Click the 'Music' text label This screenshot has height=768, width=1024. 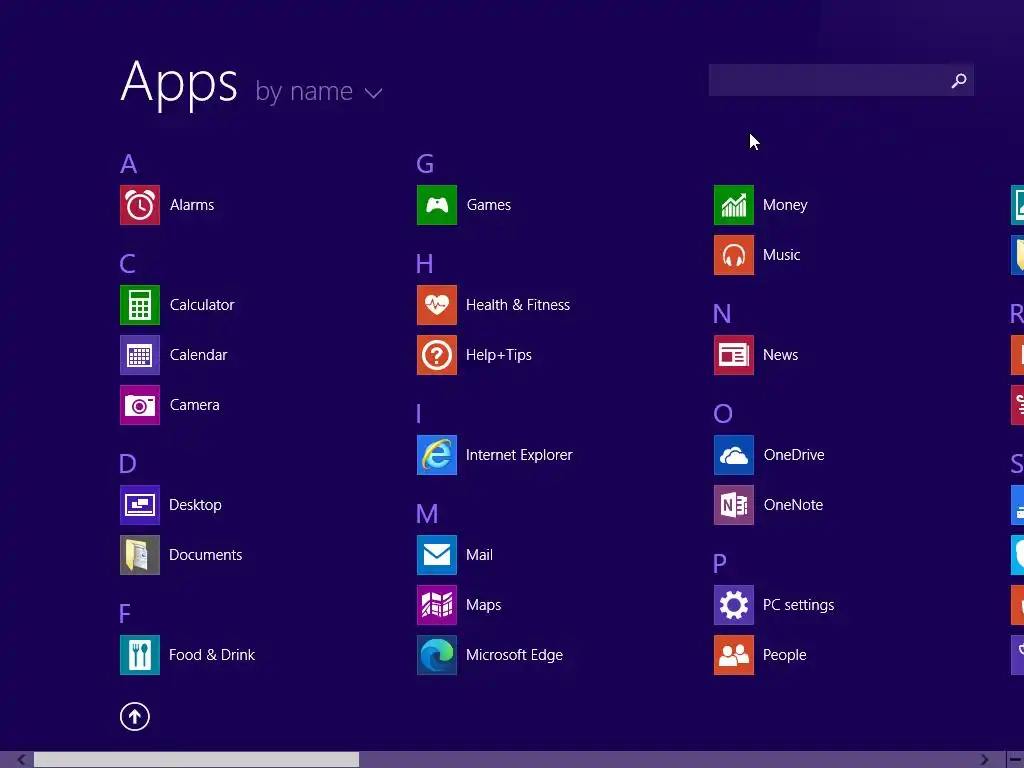click(782, 255)
